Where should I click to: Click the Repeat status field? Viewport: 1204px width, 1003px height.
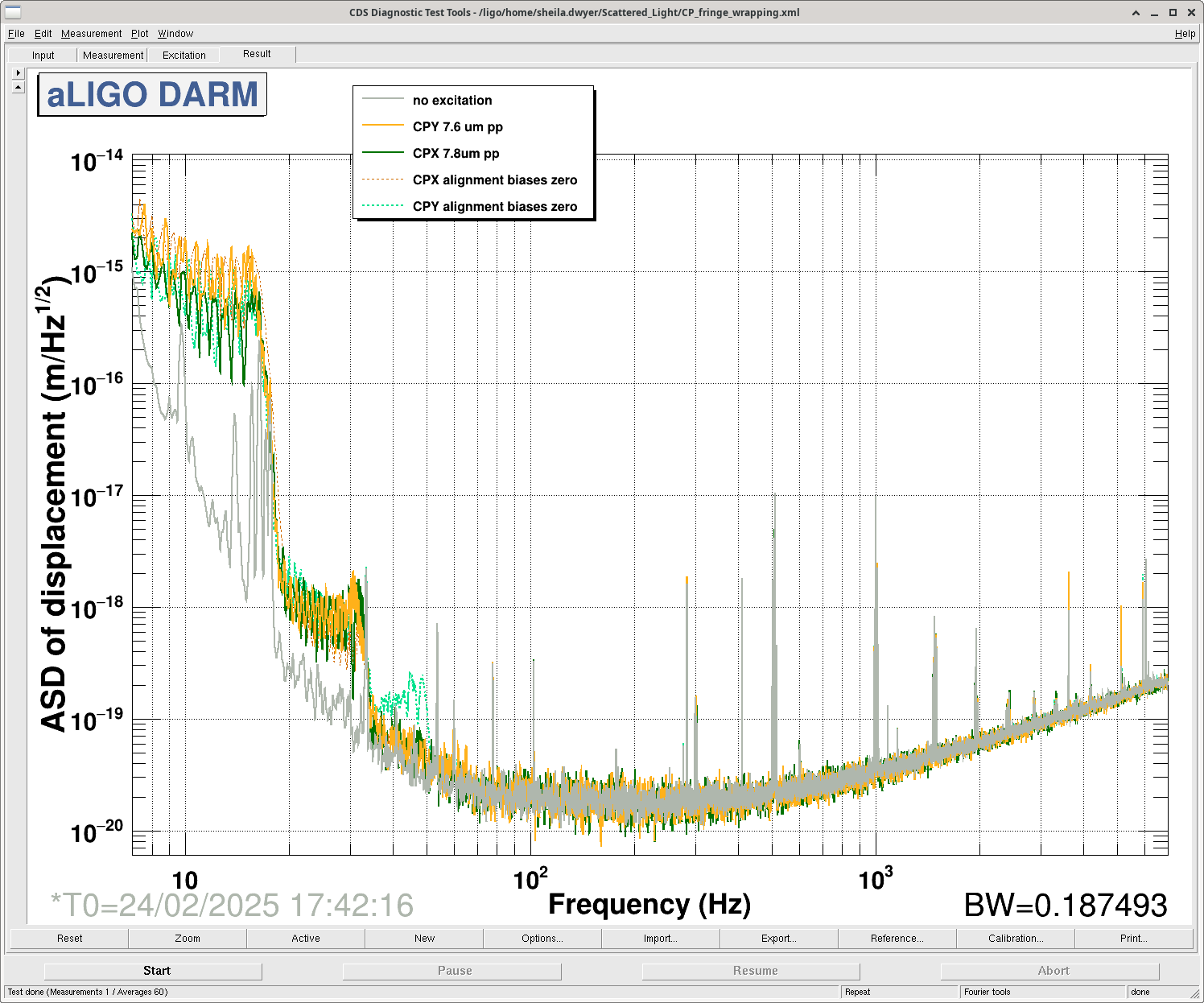tap(900, 992)
